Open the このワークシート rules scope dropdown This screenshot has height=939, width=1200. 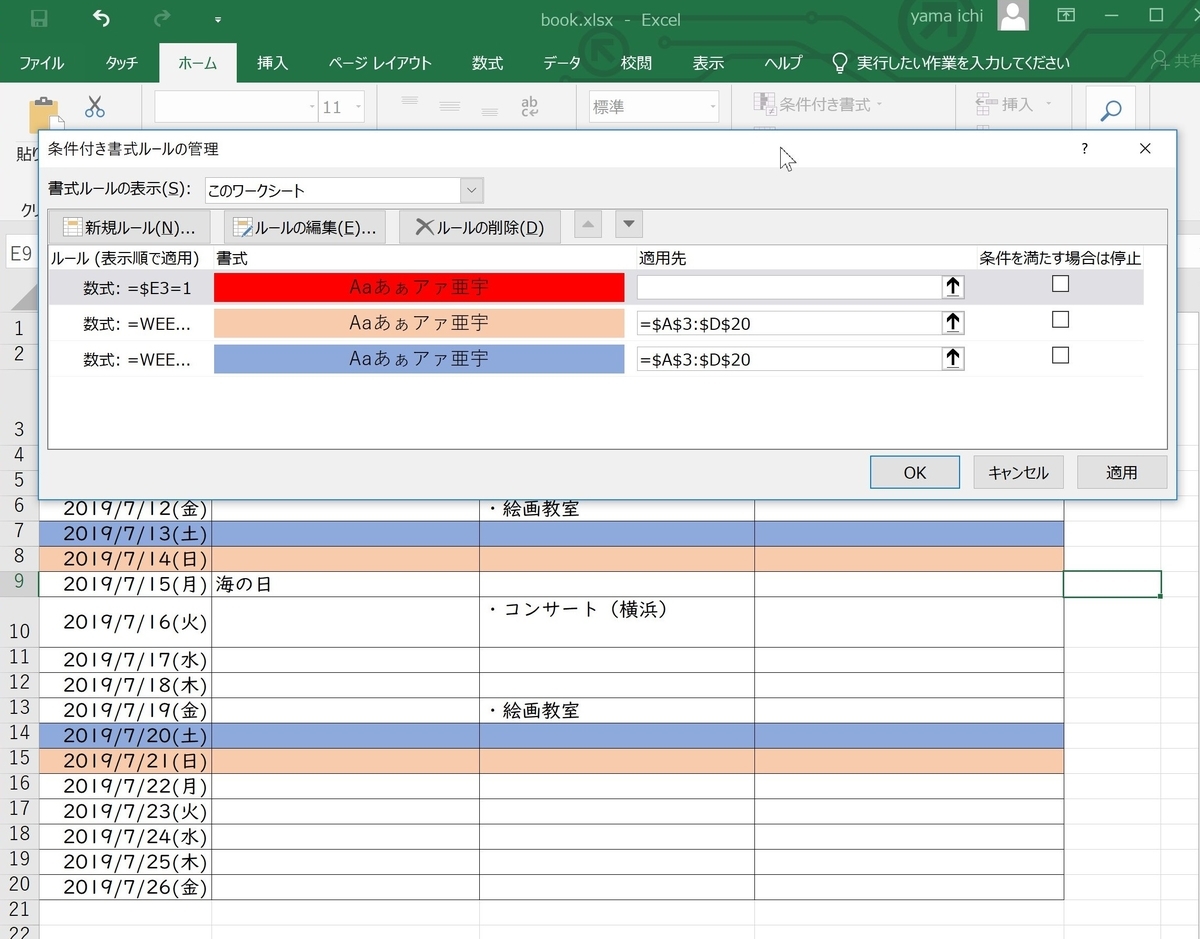click(x=471, y=190)
